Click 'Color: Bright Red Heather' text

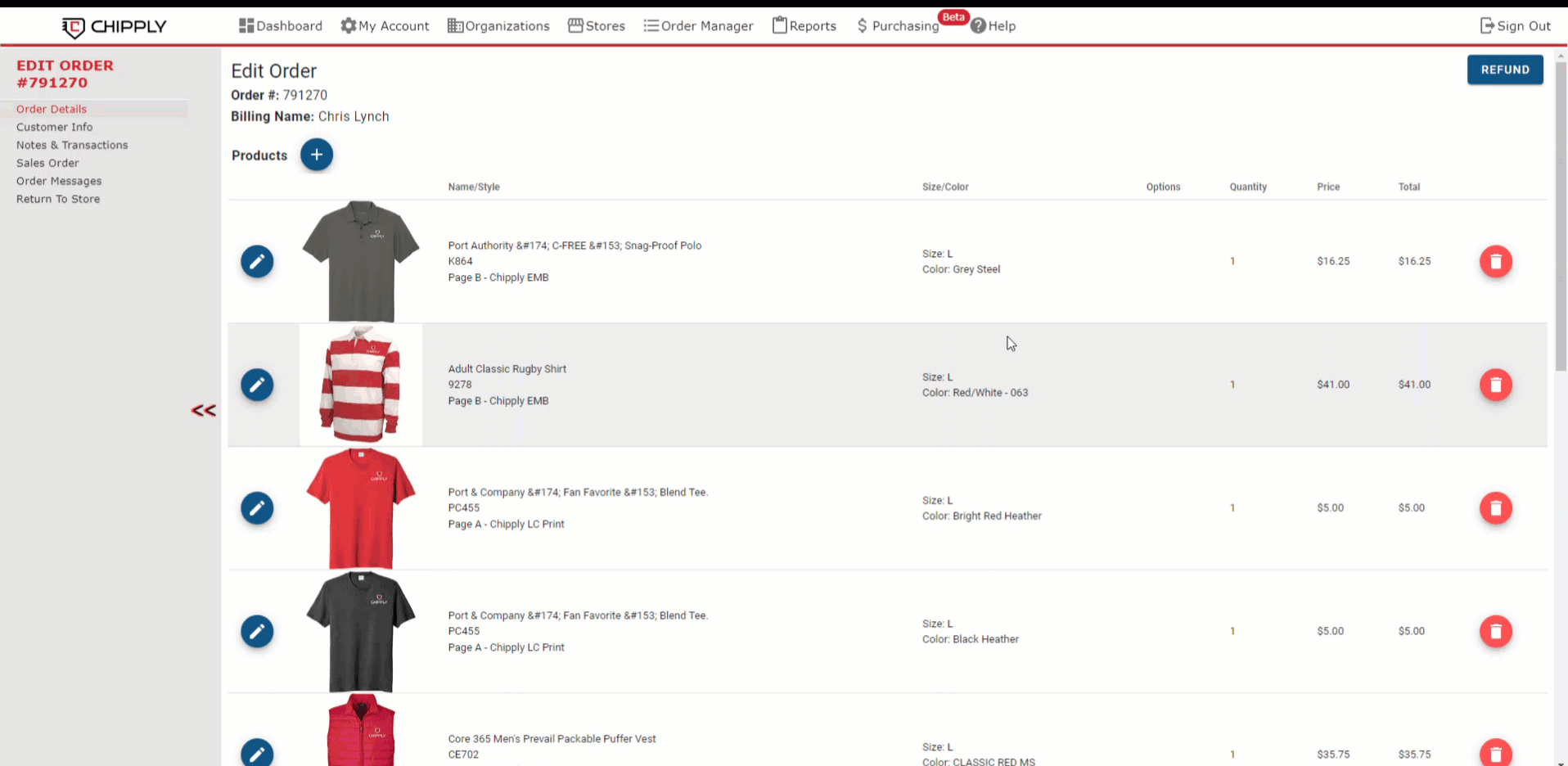[982, 516]
